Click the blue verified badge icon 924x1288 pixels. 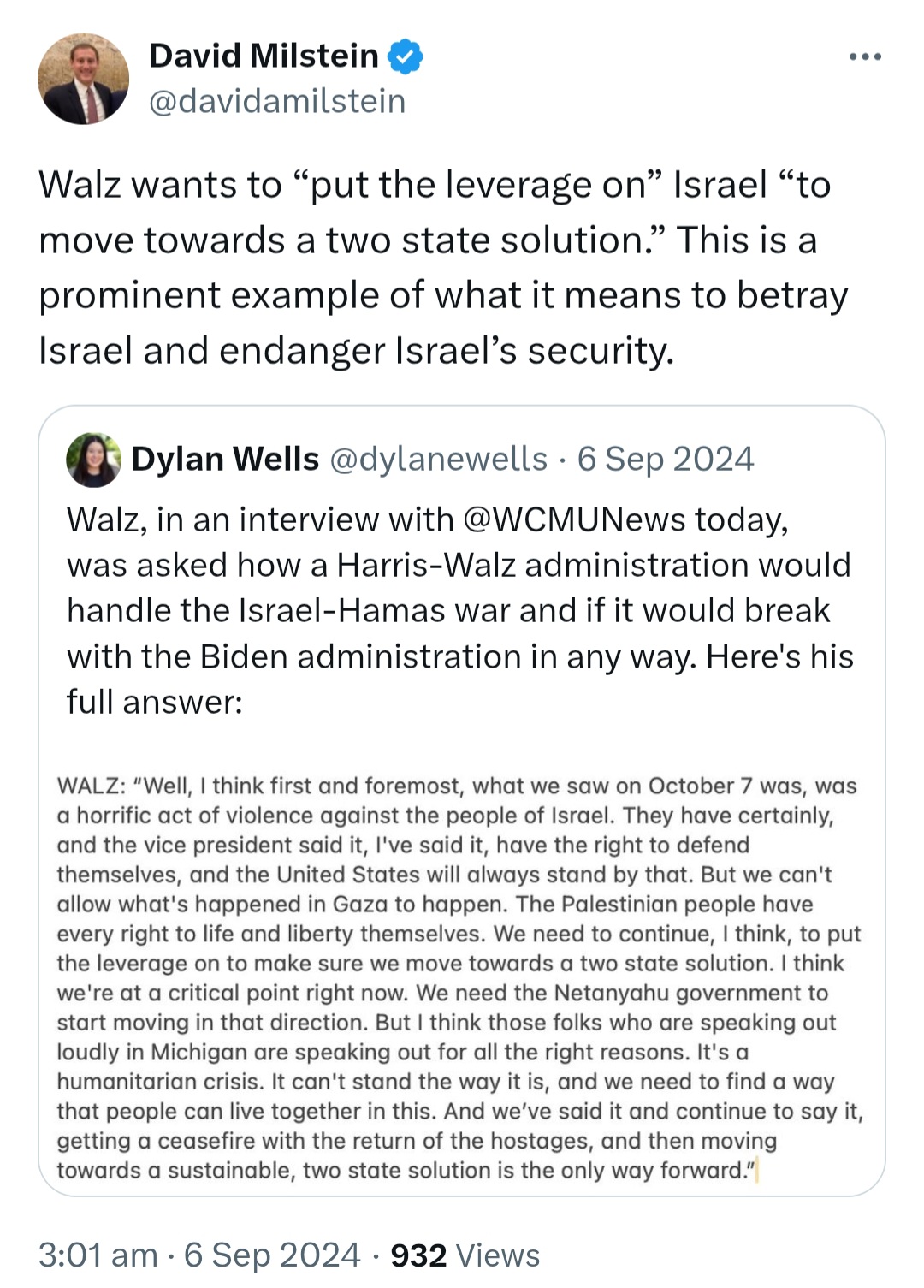point(405,56)
